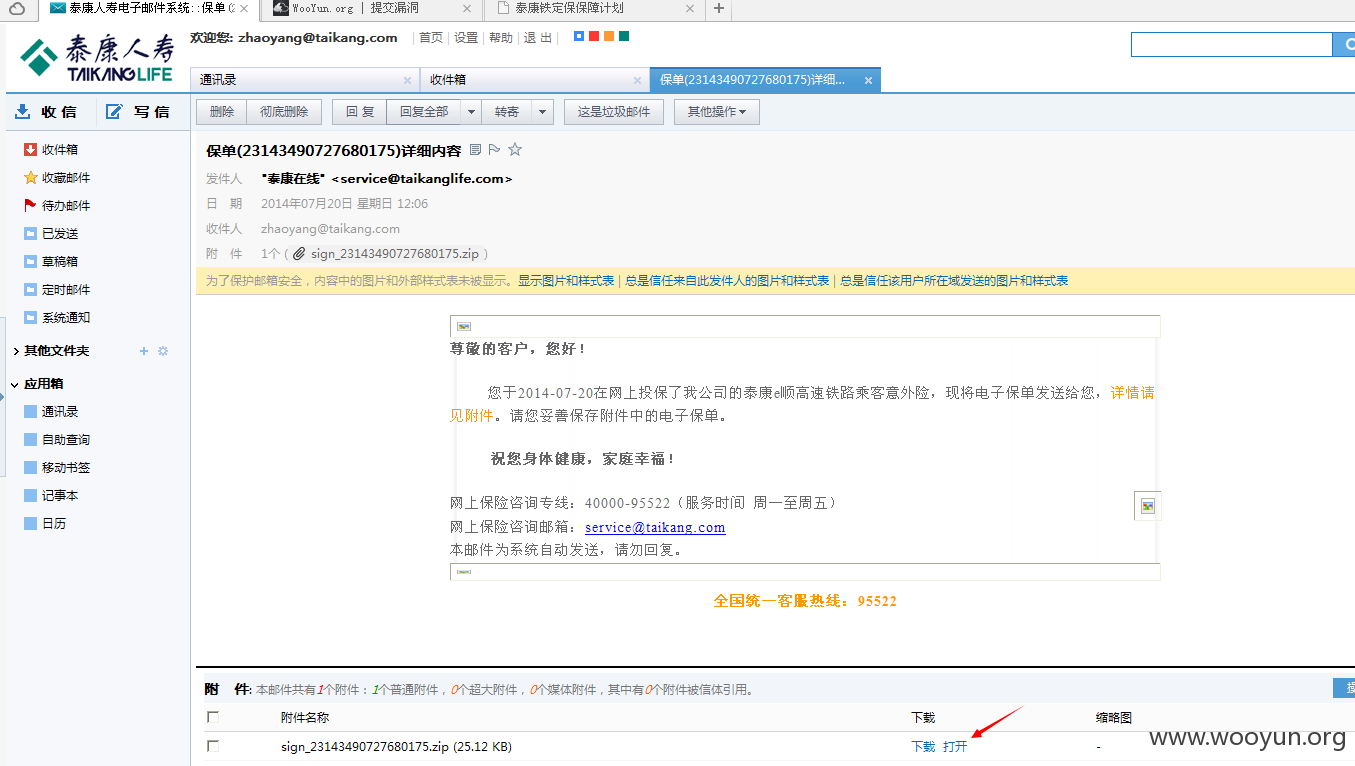1355x766 pixels.
Task: Open the 已发送 sent folder icon
Action: pos(30,234)
